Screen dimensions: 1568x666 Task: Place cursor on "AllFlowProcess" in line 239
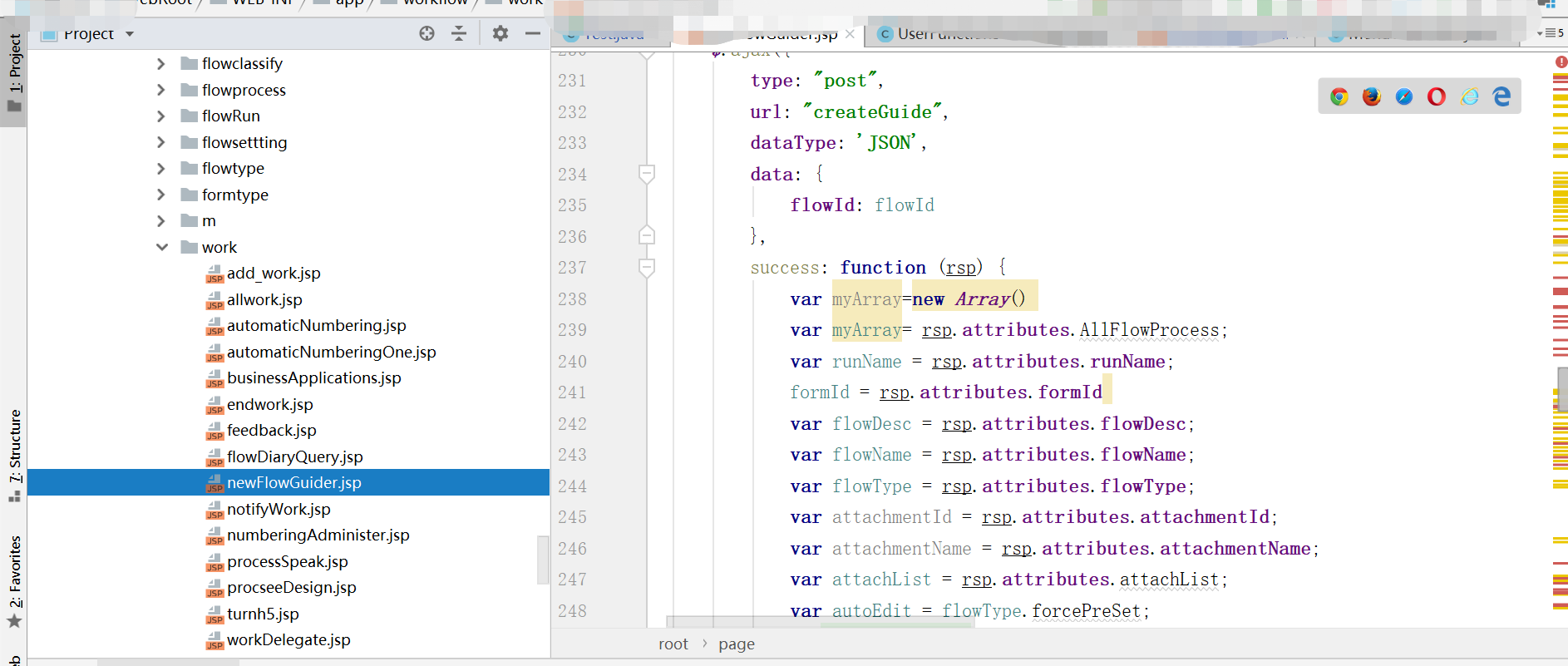point(1149,330)
